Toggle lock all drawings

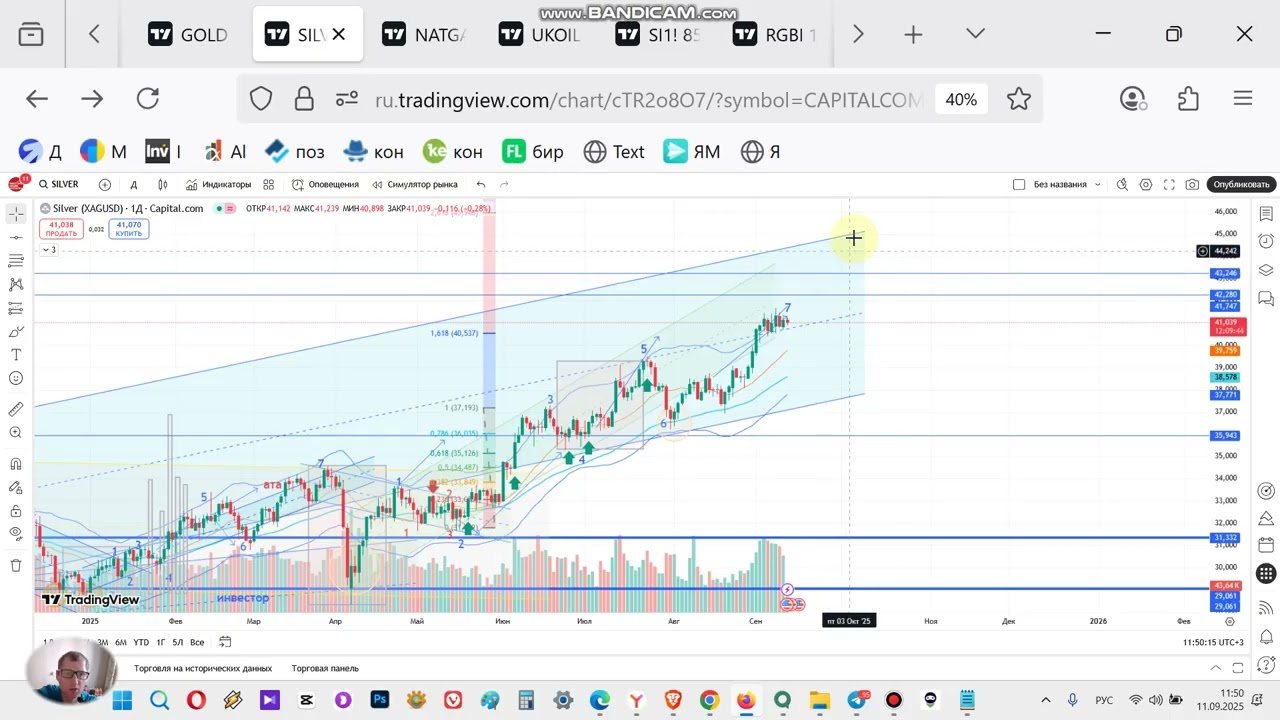click(16, 511)
